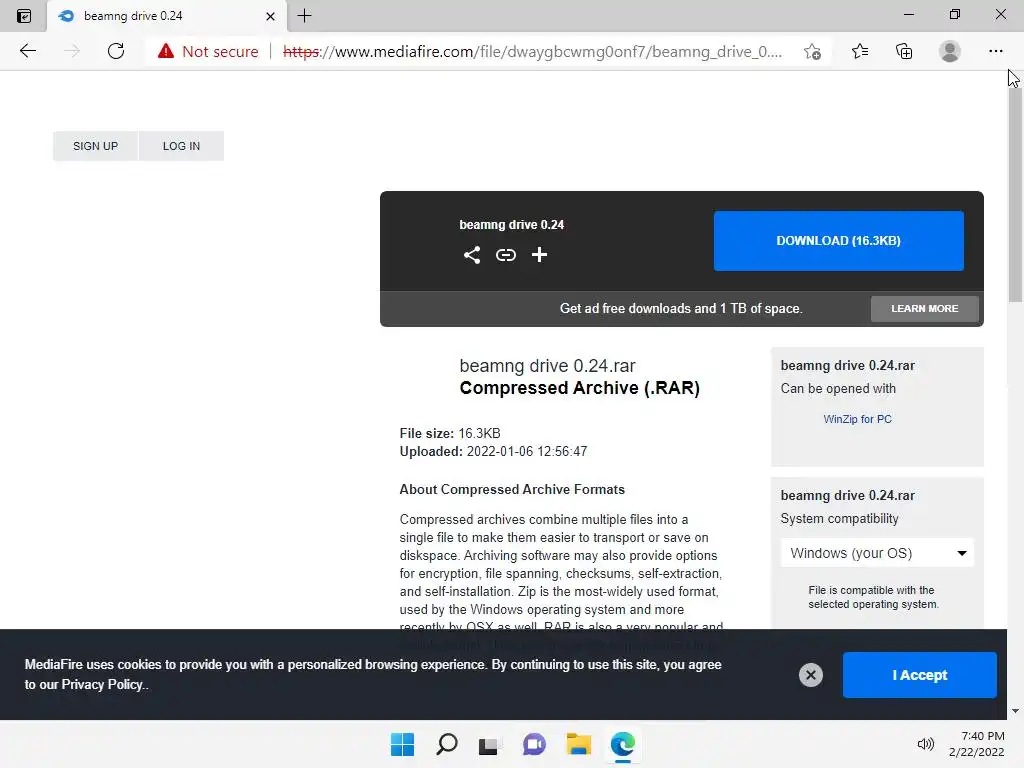This screenshot has width=1024, height=768.
Task: Open the WinZip for PC link
Action: [x=857, y=419]
